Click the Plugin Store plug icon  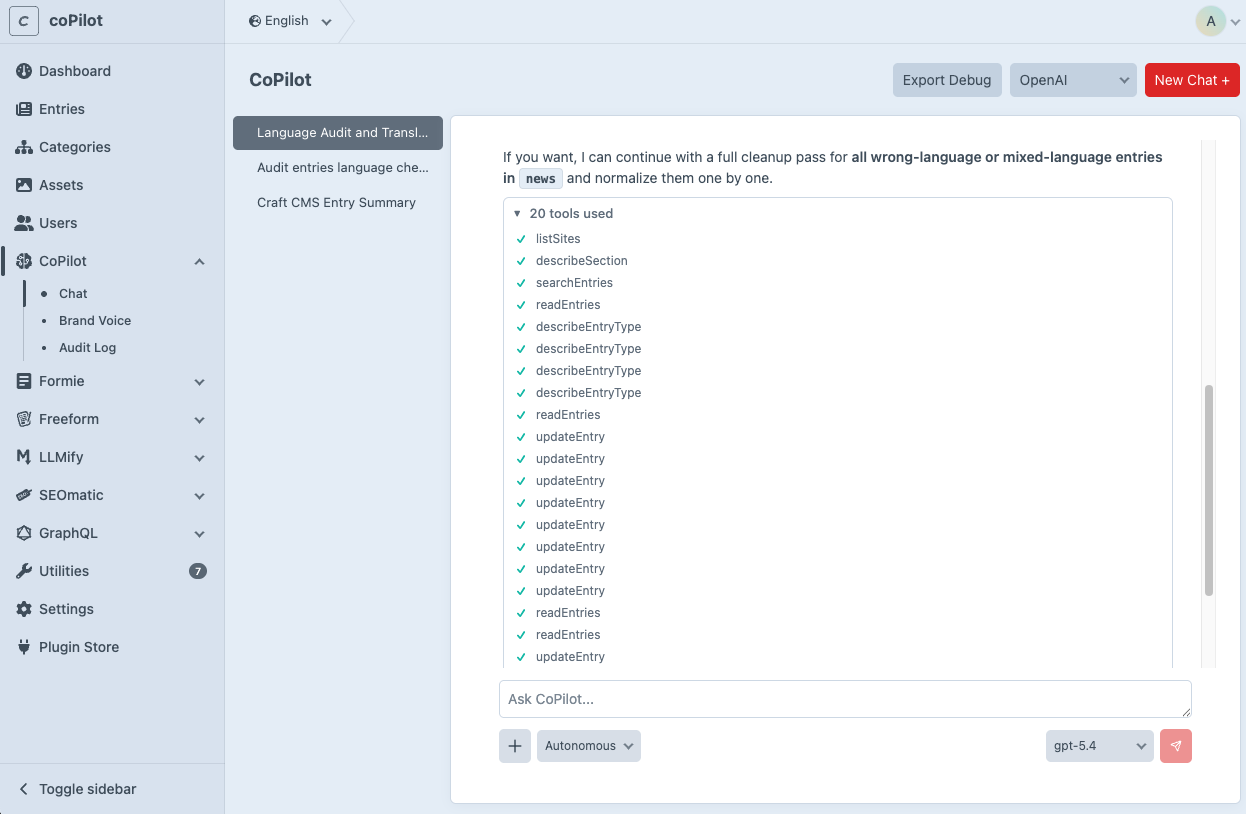point(24,647)
